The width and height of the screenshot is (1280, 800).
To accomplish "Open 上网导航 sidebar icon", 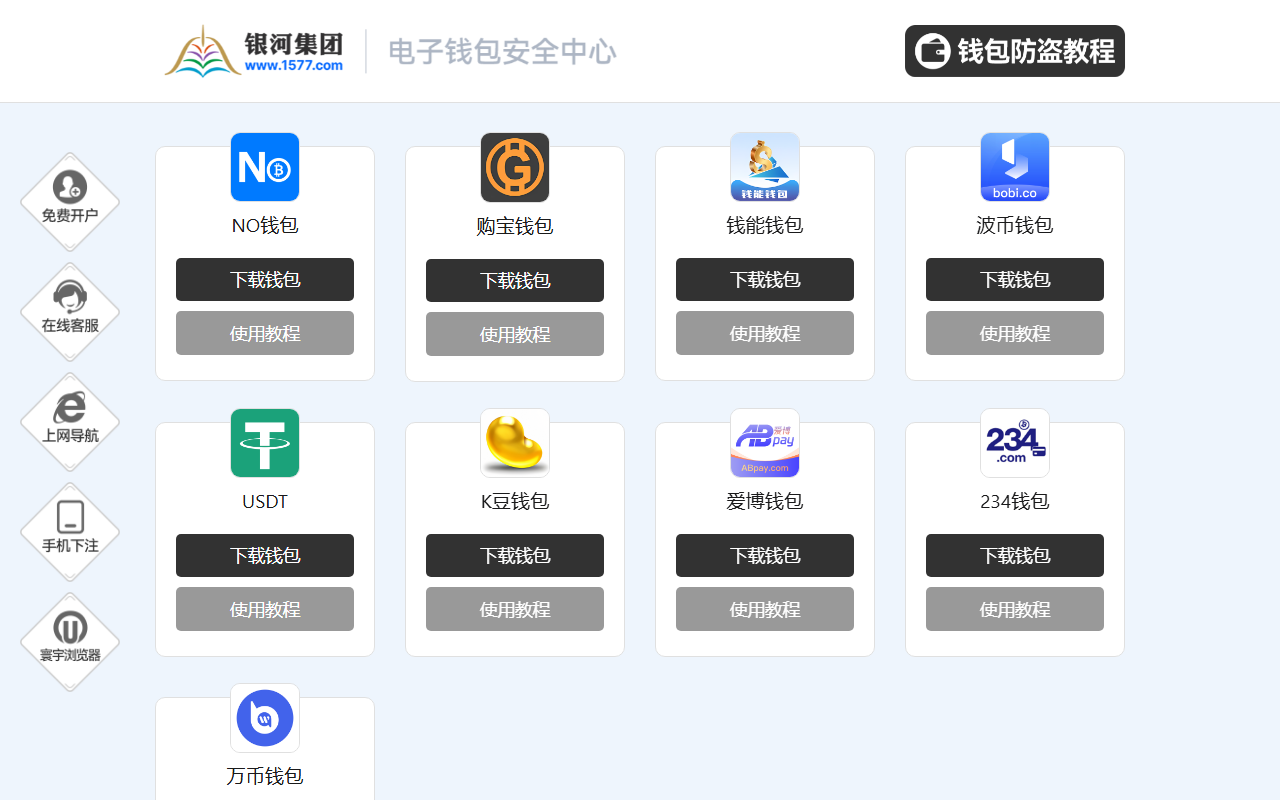I will point(70,422).
